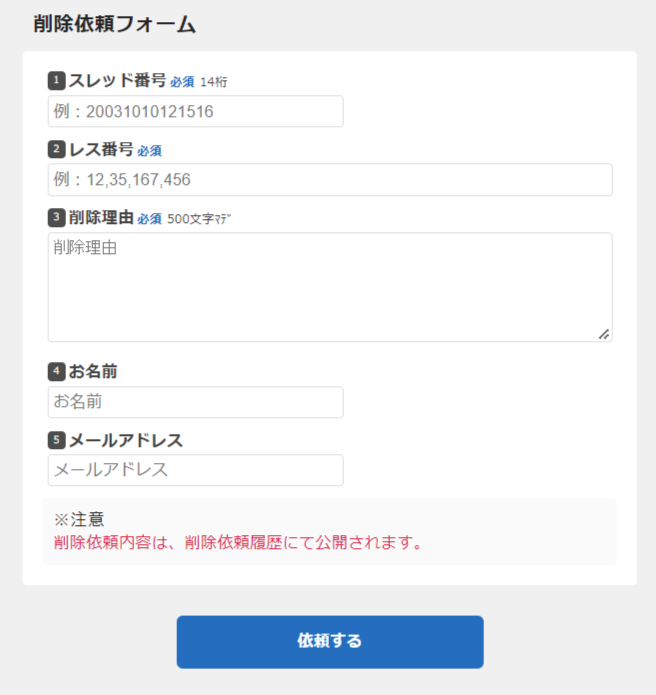Click the スレッド番号 label
Viewport: 656px width, 695px height.
click(117, 81)
